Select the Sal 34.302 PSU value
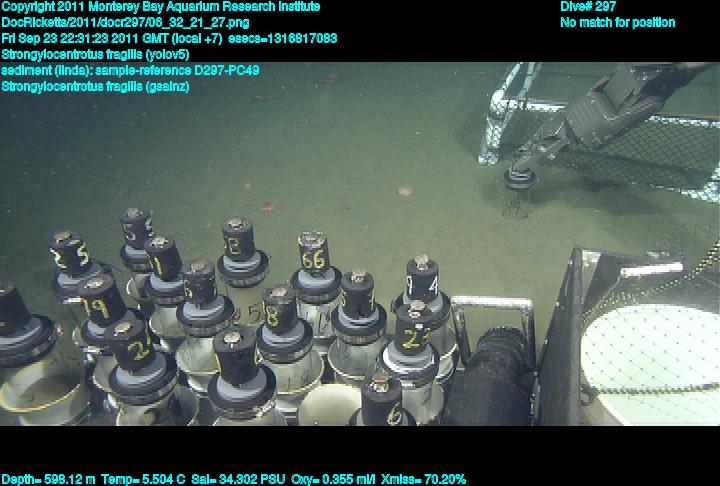Viewport: 720px width, 486px height. pos(243,479)
